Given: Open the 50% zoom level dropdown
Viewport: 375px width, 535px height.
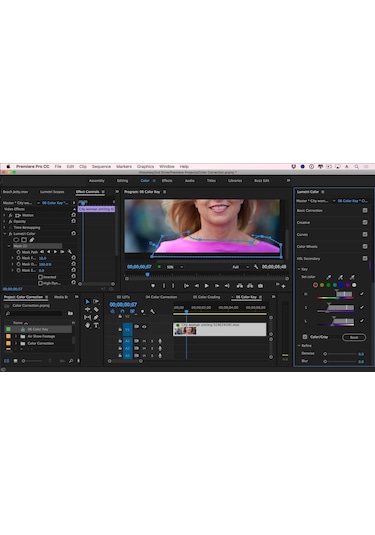Looking at the screenshot, I should (x=175, y=267).
